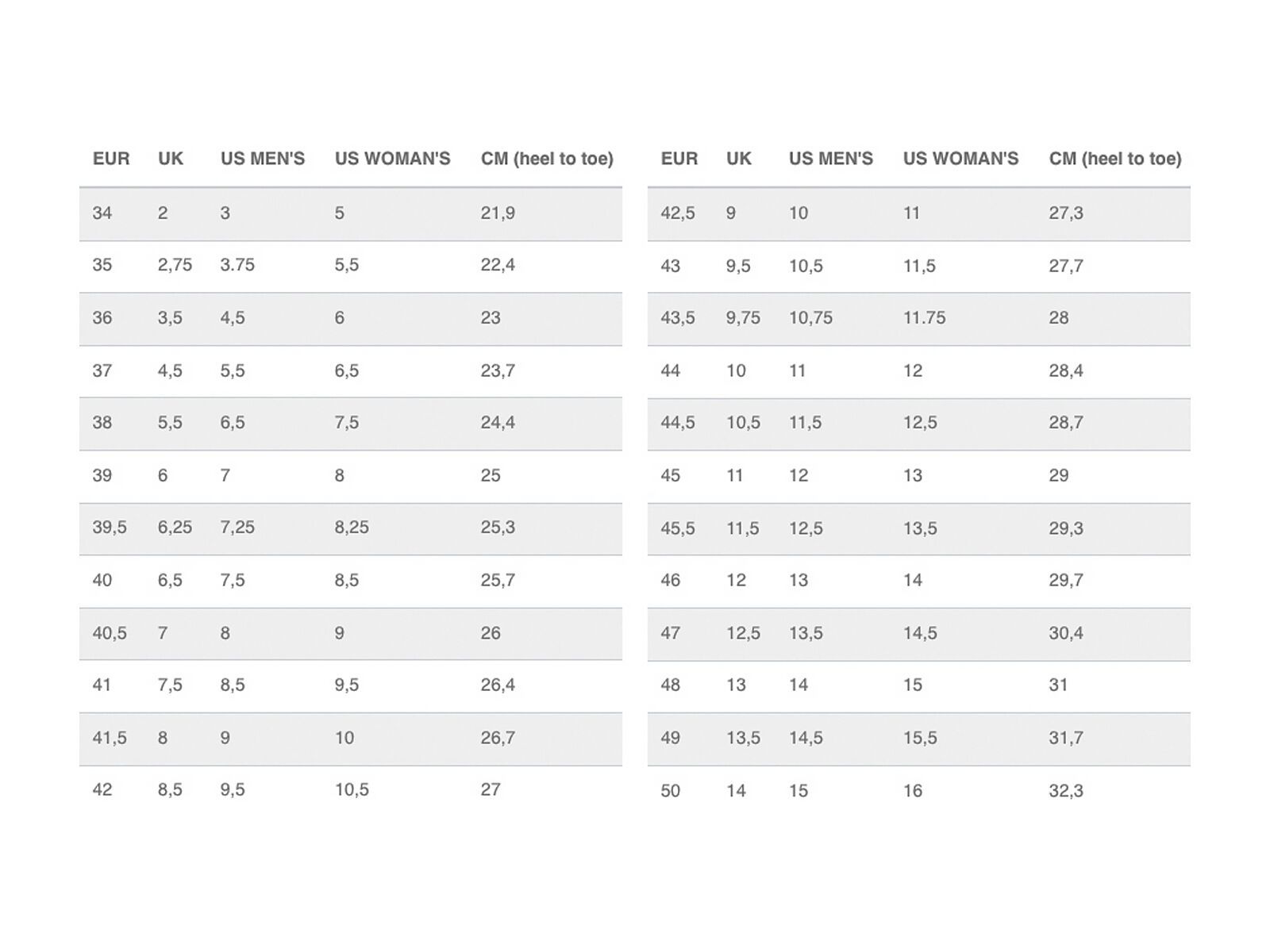Click the 32,3 cm length cell
This screenshot has height=952, width=1270.
coord(1066,791)
